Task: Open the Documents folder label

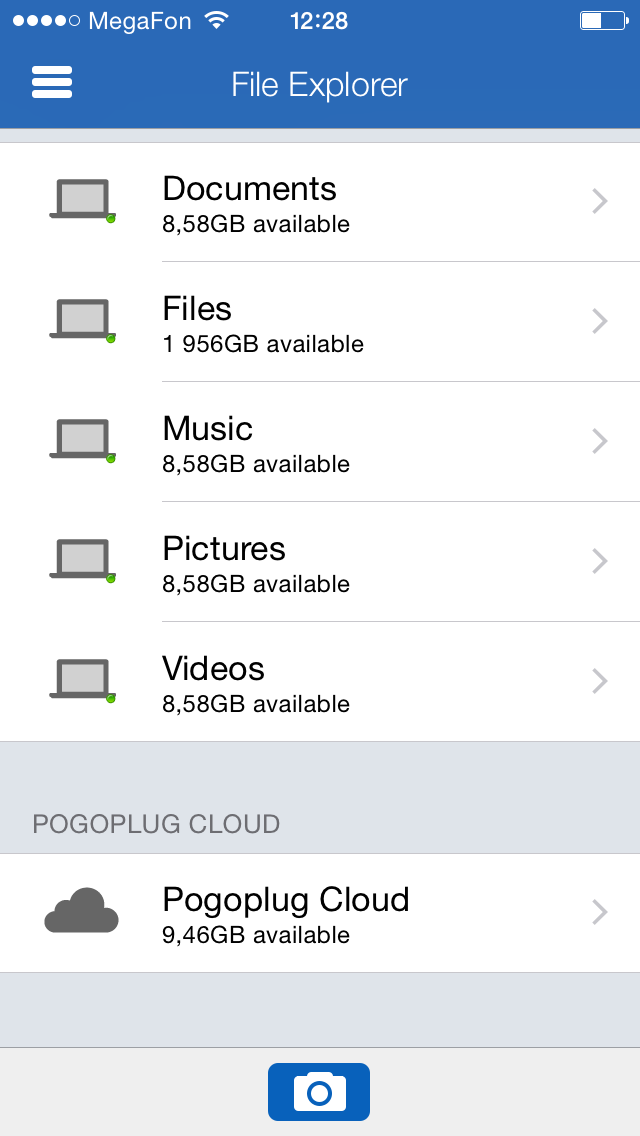Action: [x=249, y=189]
